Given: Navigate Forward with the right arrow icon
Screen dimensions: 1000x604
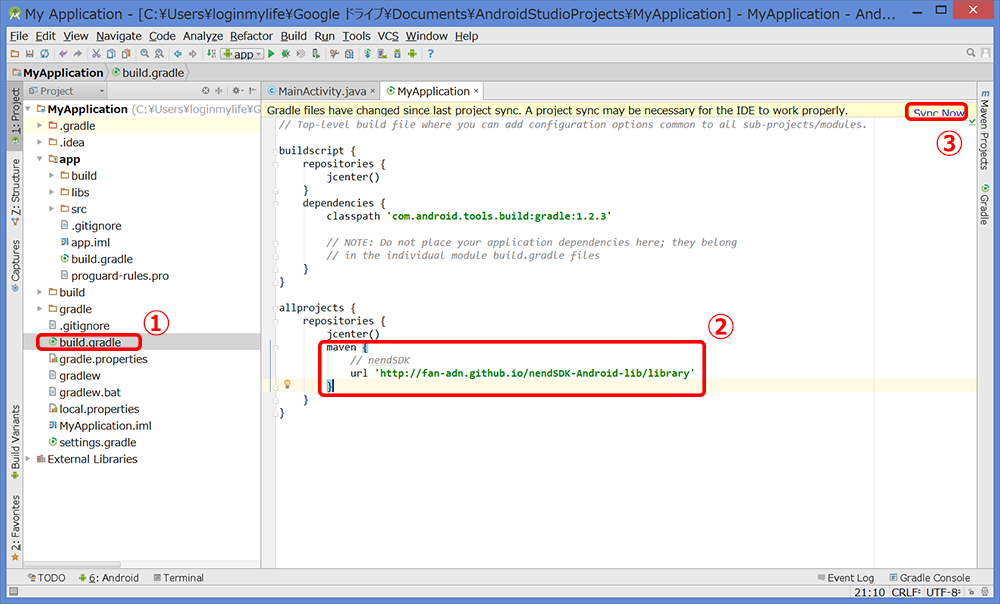Looking at the screenshot, I should click(193, 54).
